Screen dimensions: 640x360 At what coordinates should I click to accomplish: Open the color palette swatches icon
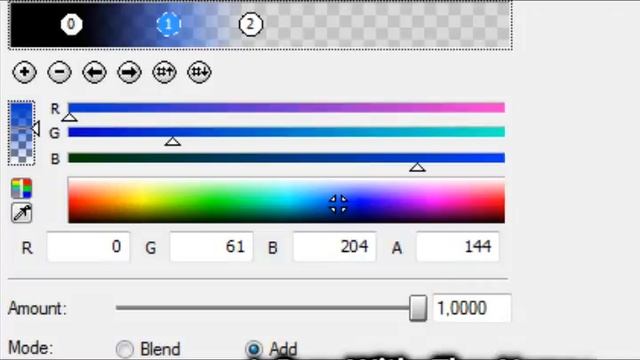click(22, 188)
